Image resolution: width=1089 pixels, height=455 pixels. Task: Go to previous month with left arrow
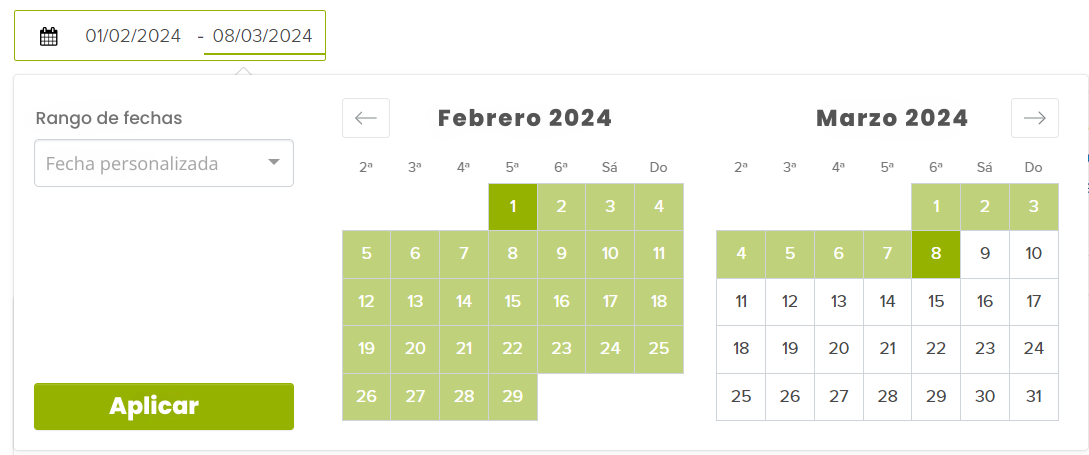[x=366, y=118]
